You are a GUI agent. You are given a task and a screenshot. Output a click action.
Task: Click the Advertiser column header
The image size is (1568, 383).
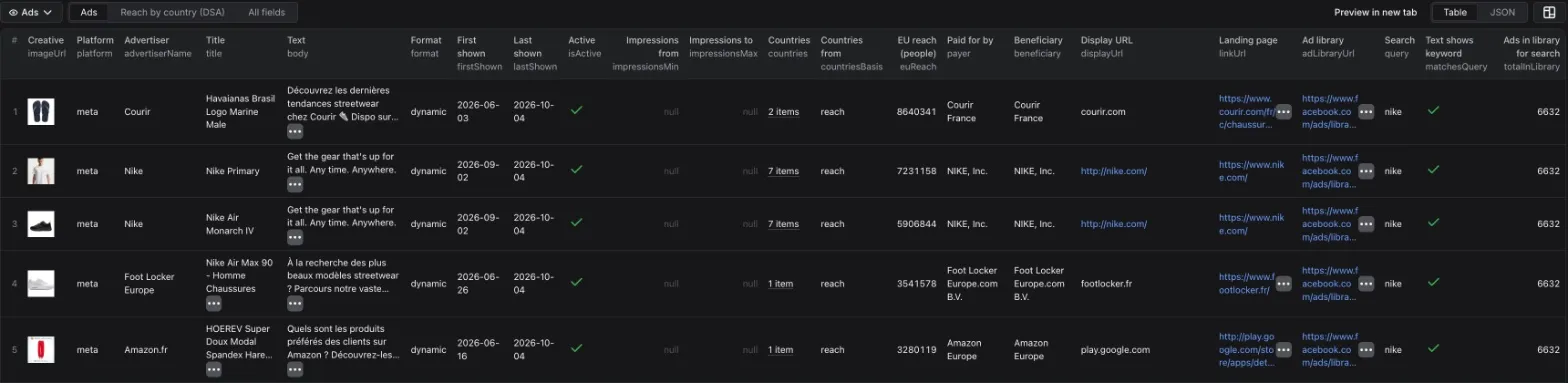tap(157, 46)
